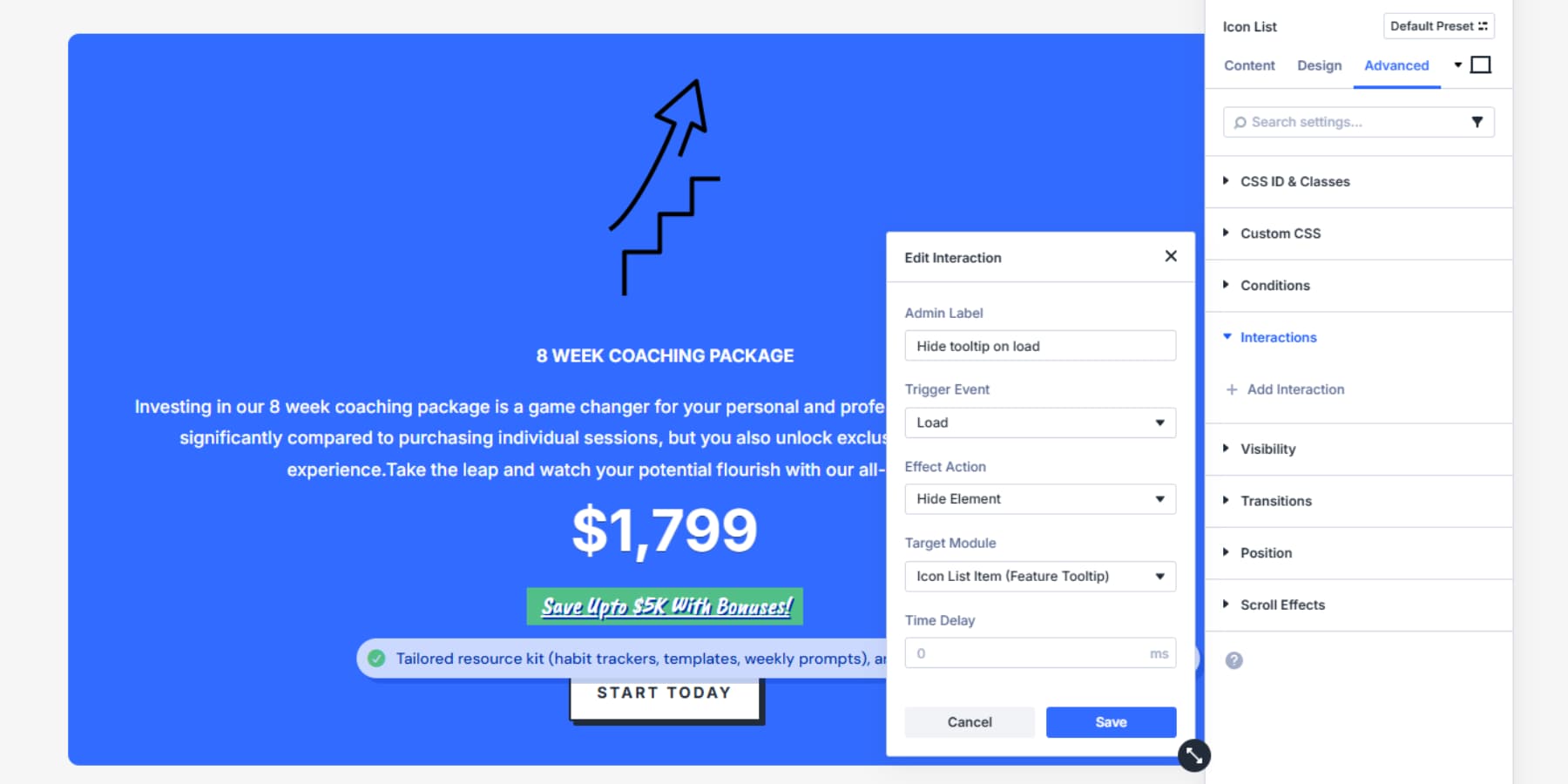Switch to the Design tab
Screen dimensions: 1568x784
1319,65
